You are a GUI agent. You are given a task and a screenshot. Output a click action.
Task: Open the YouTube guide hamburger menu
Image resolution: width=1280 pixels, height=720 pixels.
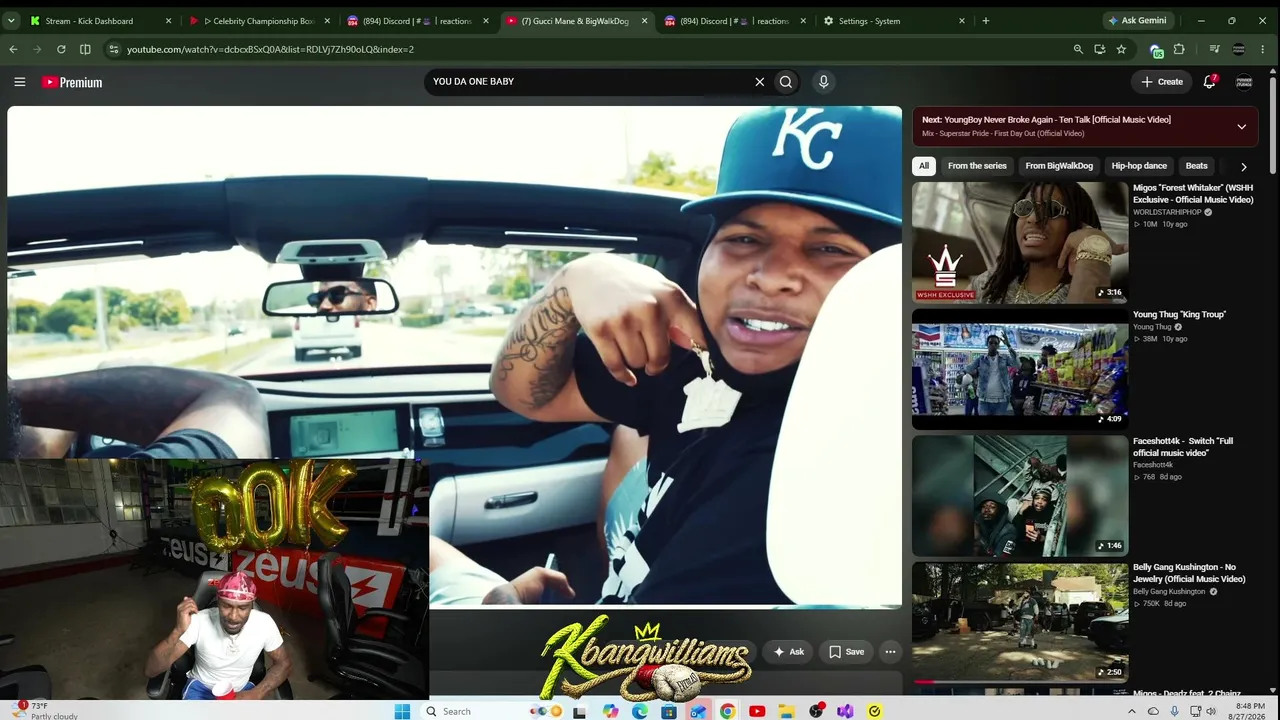pos(19,82)
